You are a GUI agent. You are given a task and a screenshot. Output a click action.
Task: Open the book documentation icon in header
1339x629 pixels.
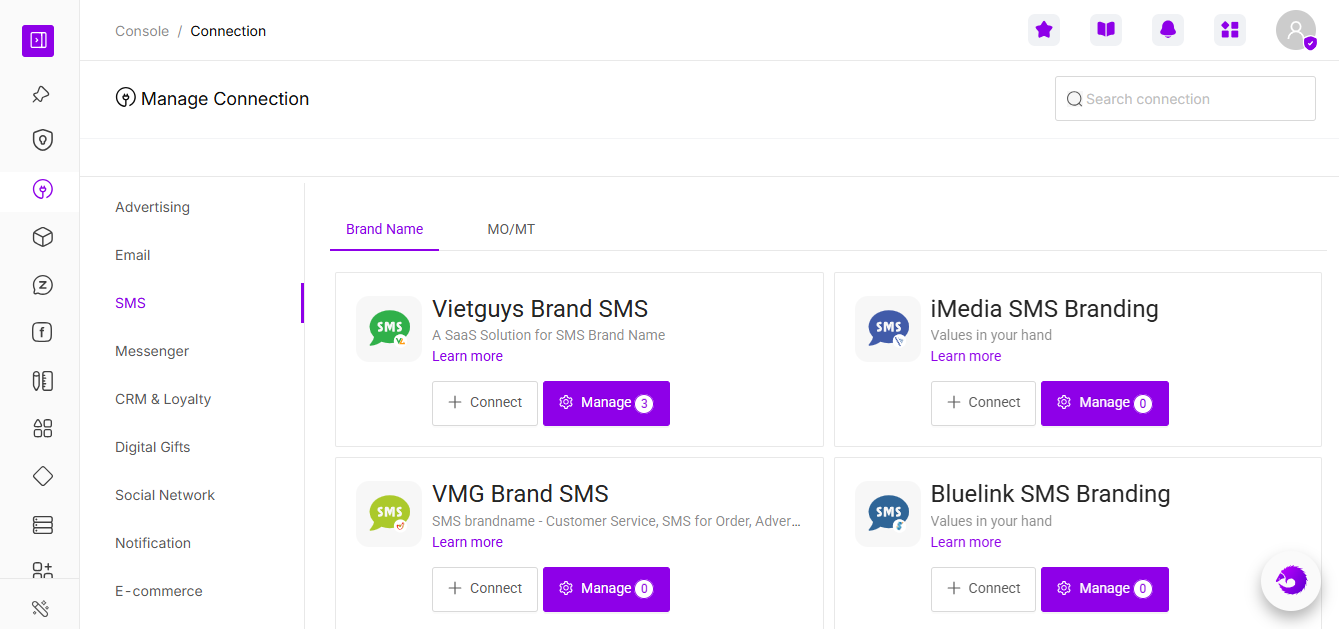click(1106, 30)
